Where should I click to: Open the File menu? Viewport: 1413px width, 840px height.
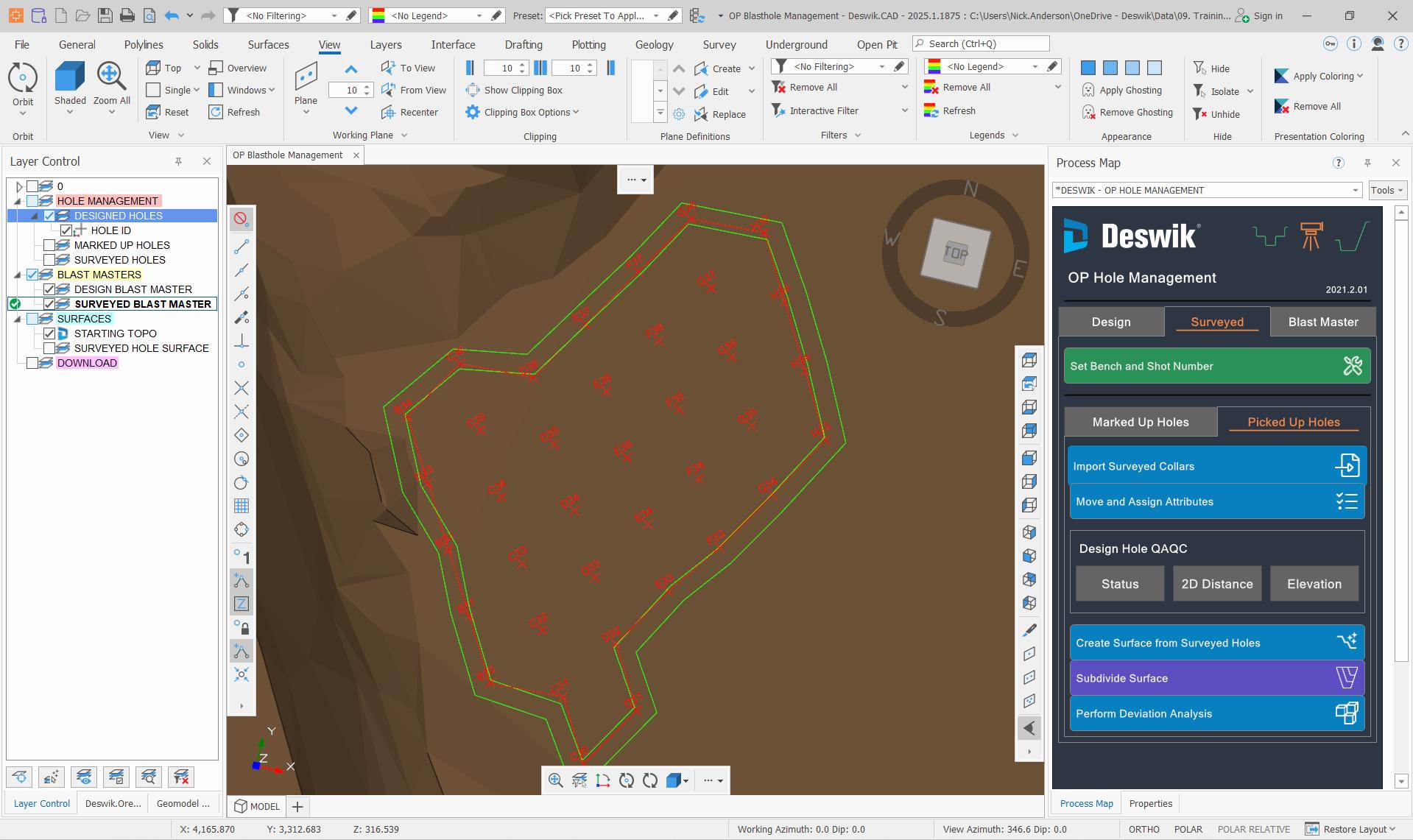(22, 45)
